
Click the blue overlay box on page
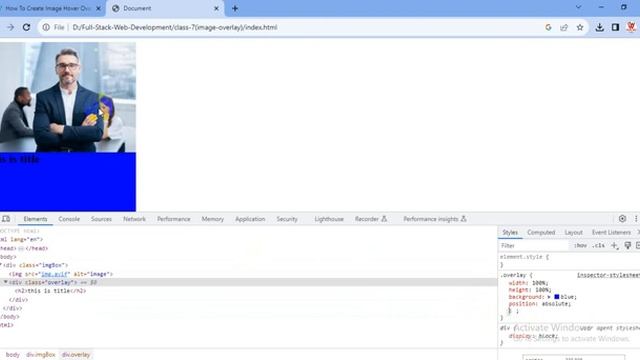tap(68, 182)
